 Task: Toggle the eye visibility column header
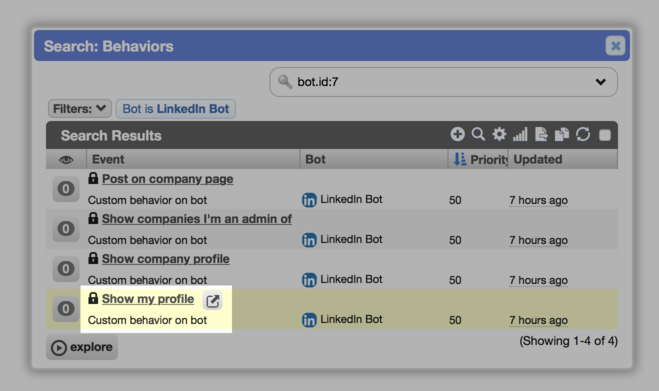[x=66, y=160]
